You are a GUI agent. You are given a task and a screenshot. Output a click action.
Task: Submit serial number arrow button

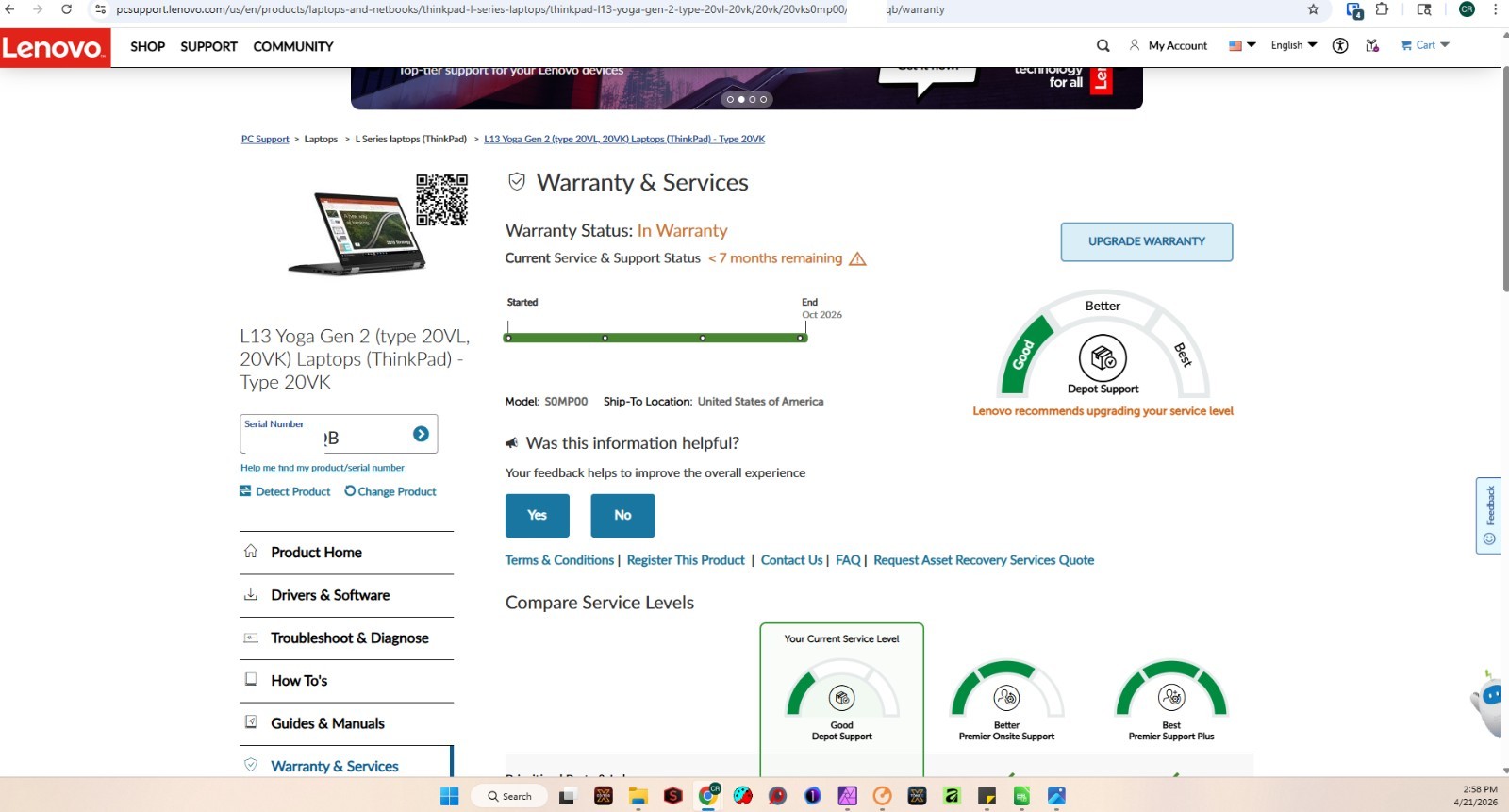(x=421, y=434)
